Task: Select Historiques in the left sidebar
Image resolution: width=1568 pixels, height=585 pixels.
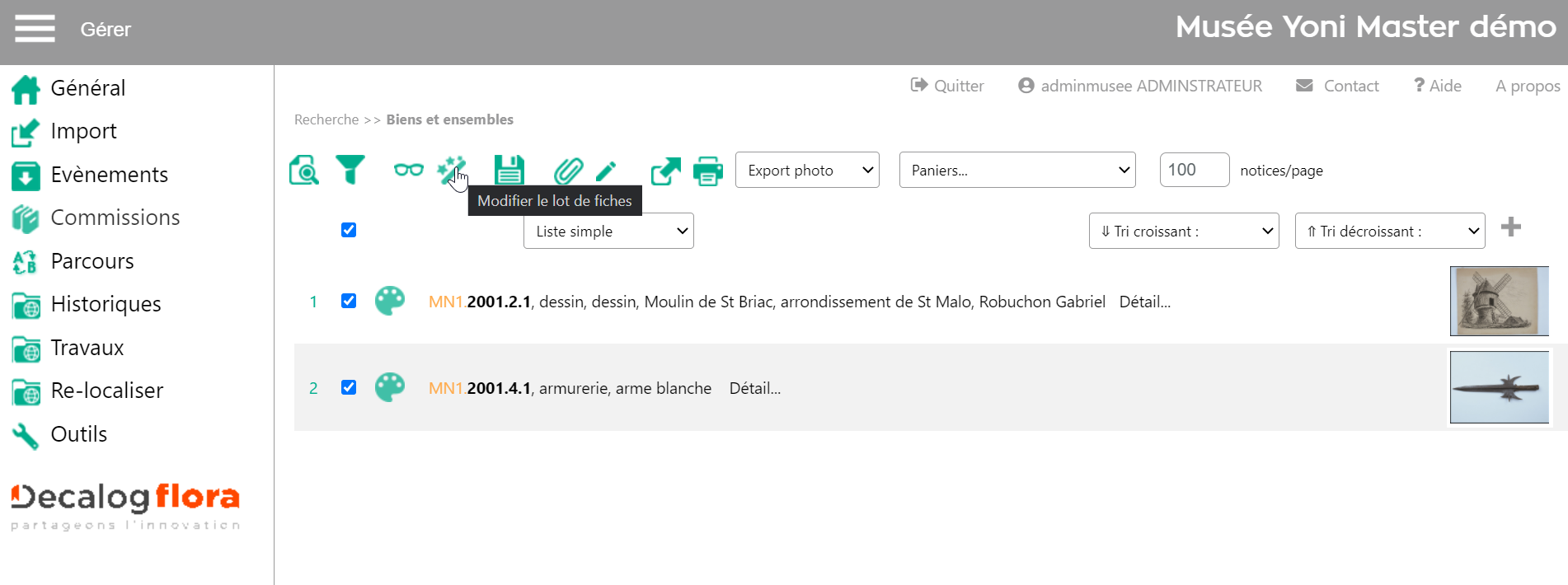Action: click(x=106, y=304)
